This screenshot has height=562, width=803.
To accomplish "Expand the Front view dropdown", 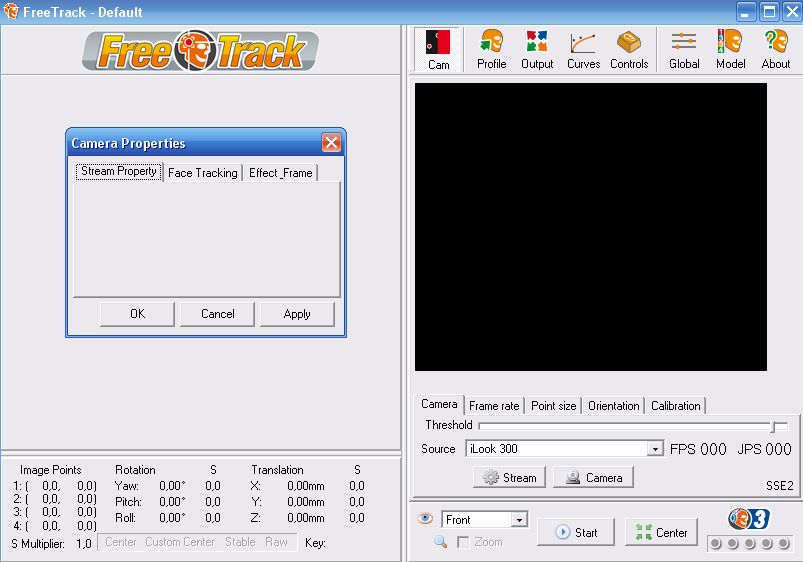I will coord(519,519).
